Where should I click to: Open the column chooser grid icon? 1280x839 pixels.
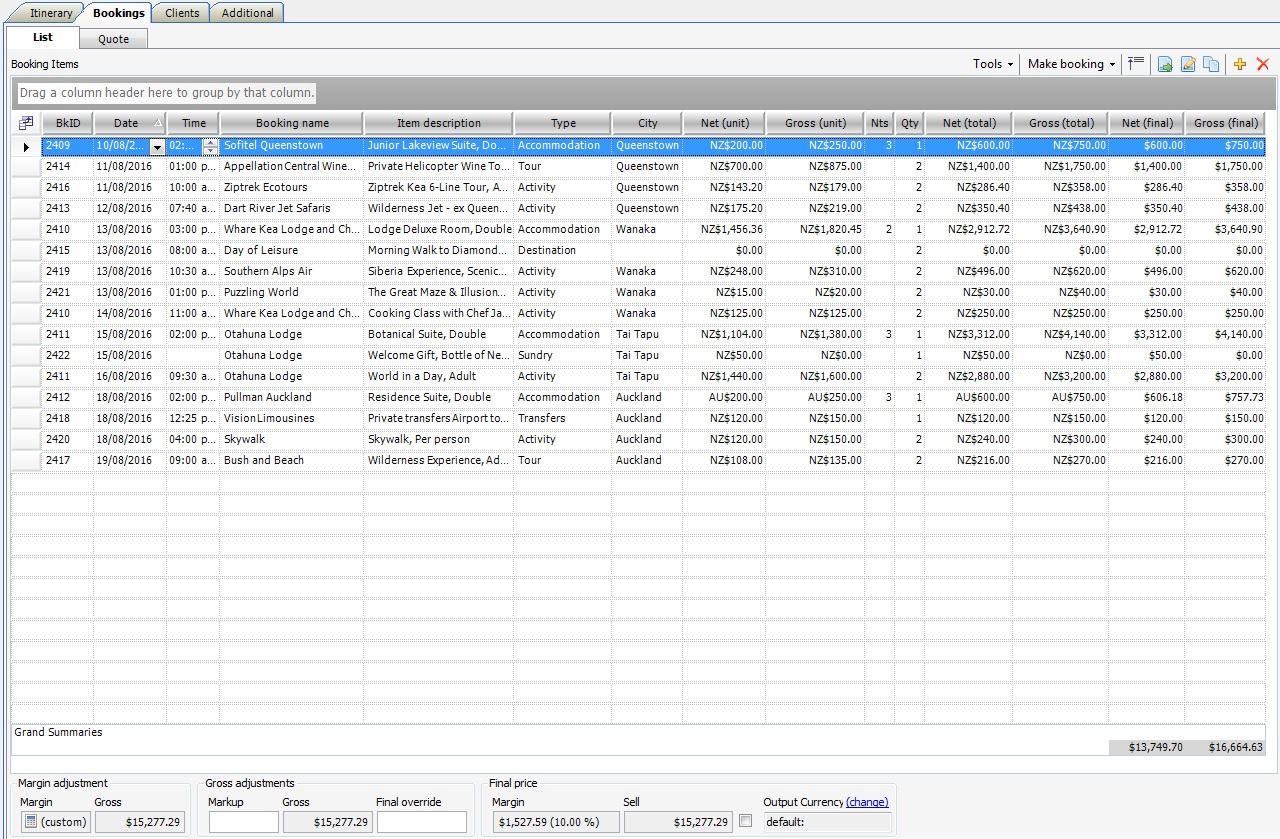tap(26, 123)
